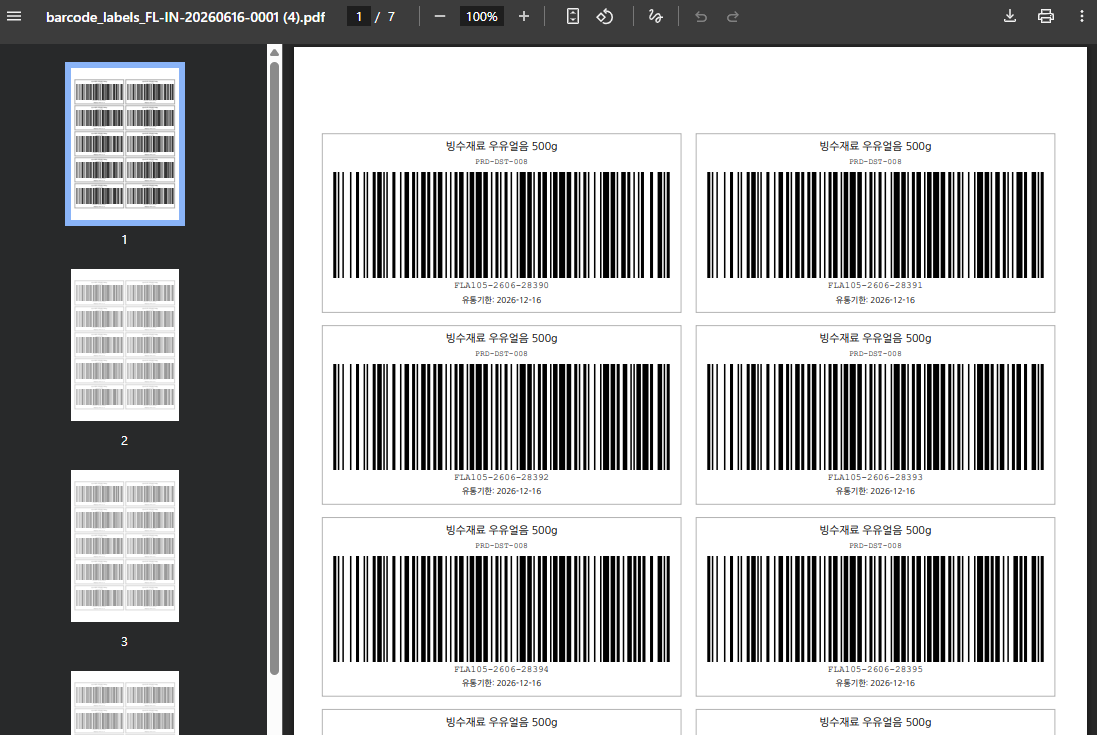Click the barcode labeled FLA105-2606-28391
The height and width of the screenshot is (735, 1097).
pos(875,224)
